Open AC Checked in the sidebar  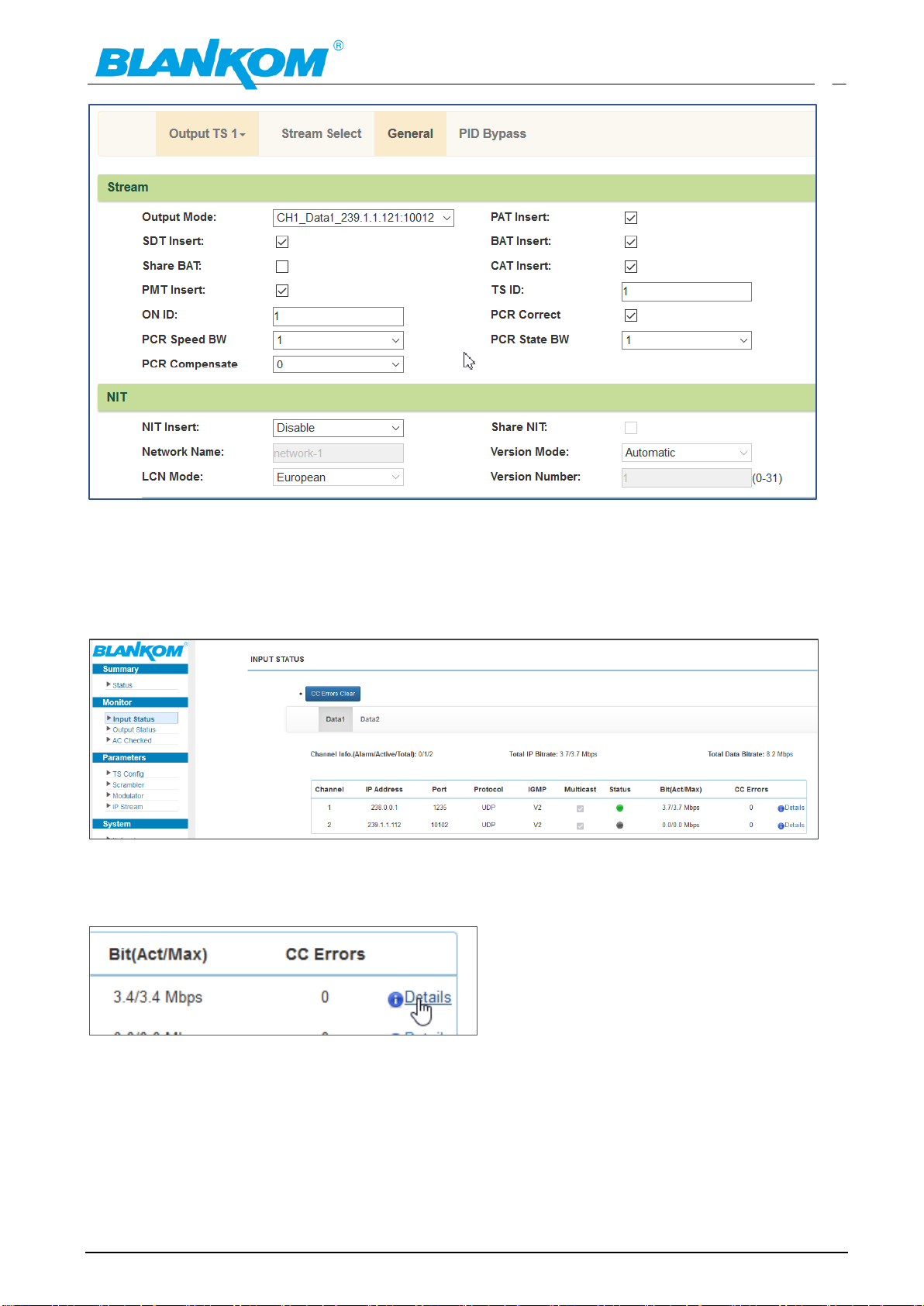[132, 741]
